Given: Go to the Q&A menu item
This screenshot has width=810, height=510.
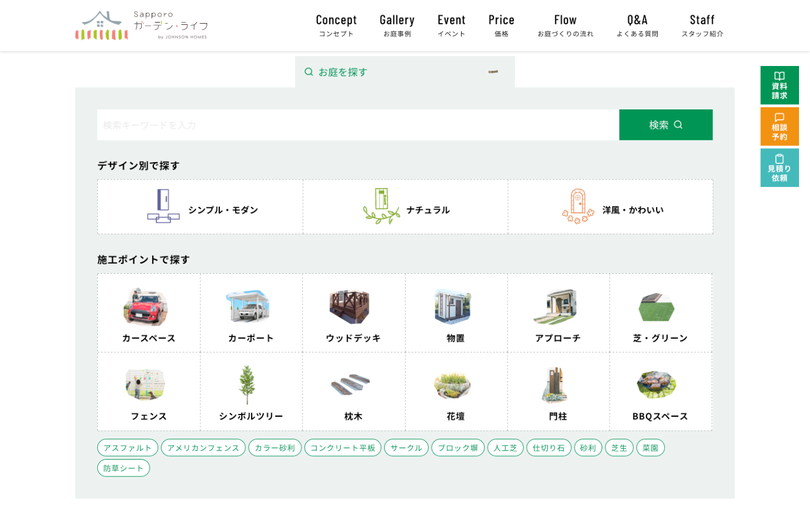Looking at the screenshot, I should pos(637,25).
